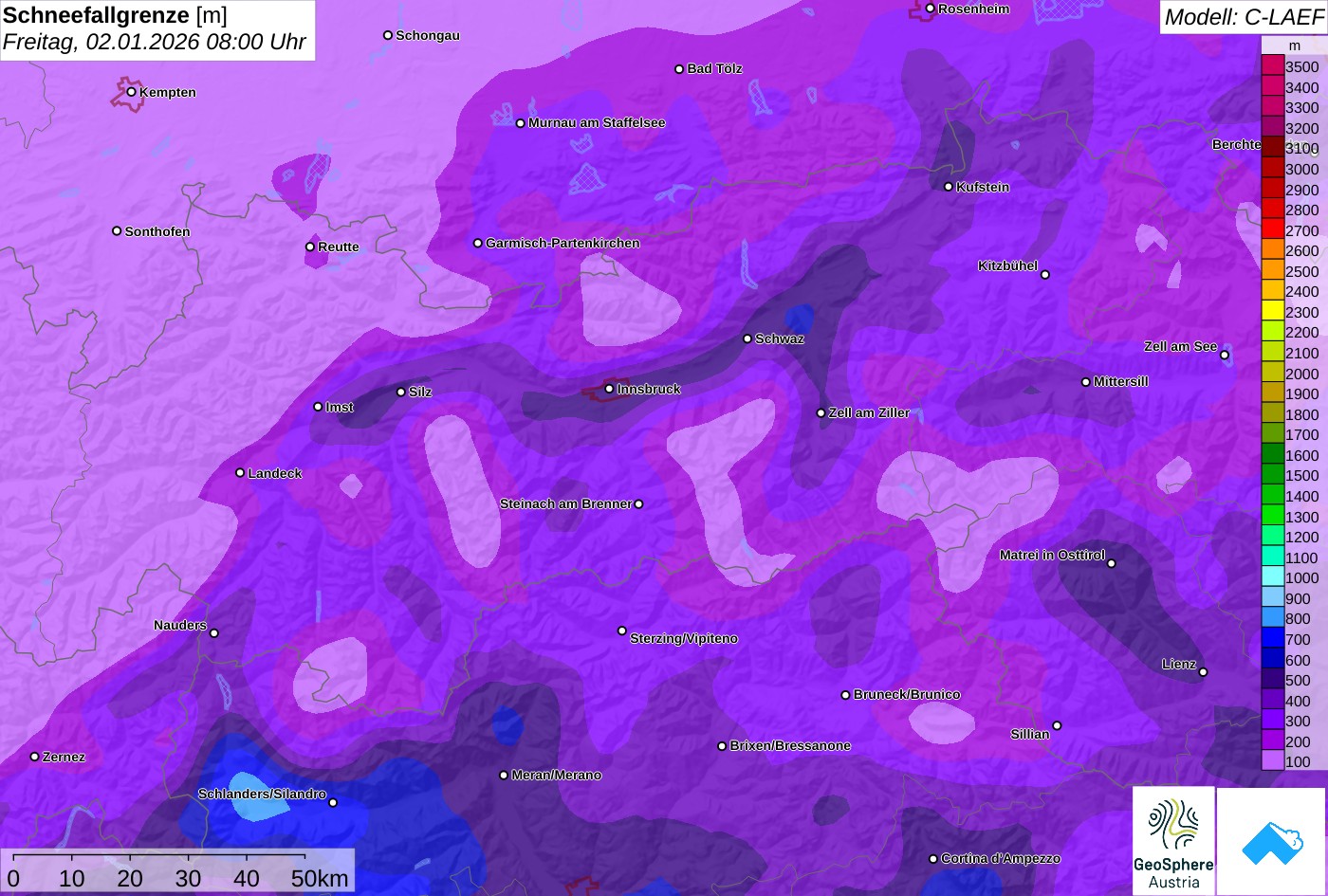Click the Kufstein marker dot
The image size is (1328, 896).
[x=948, y=187]
